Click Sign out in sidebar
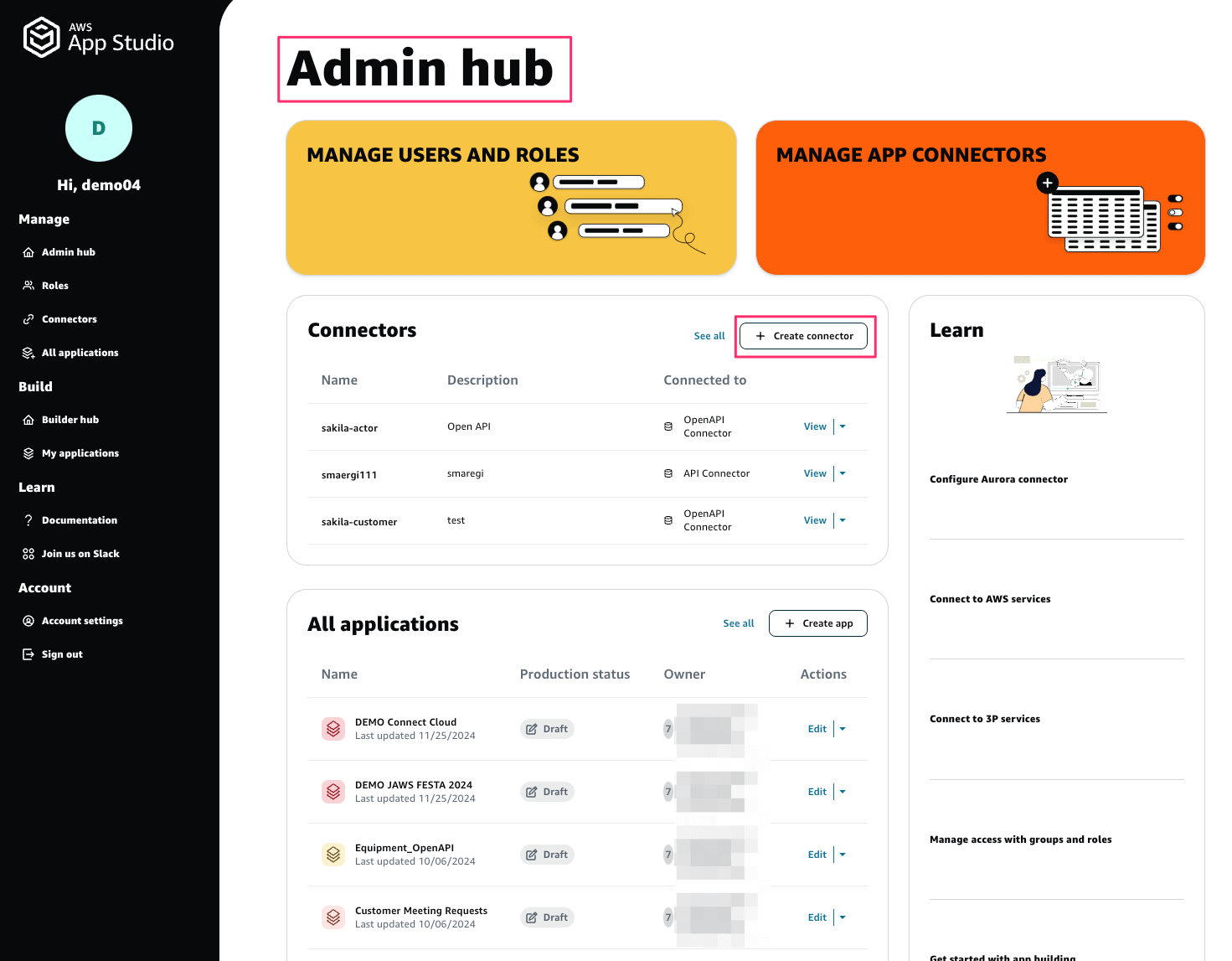The width and height of the screenshot is (1232, 961). click(x=62, y=654)
